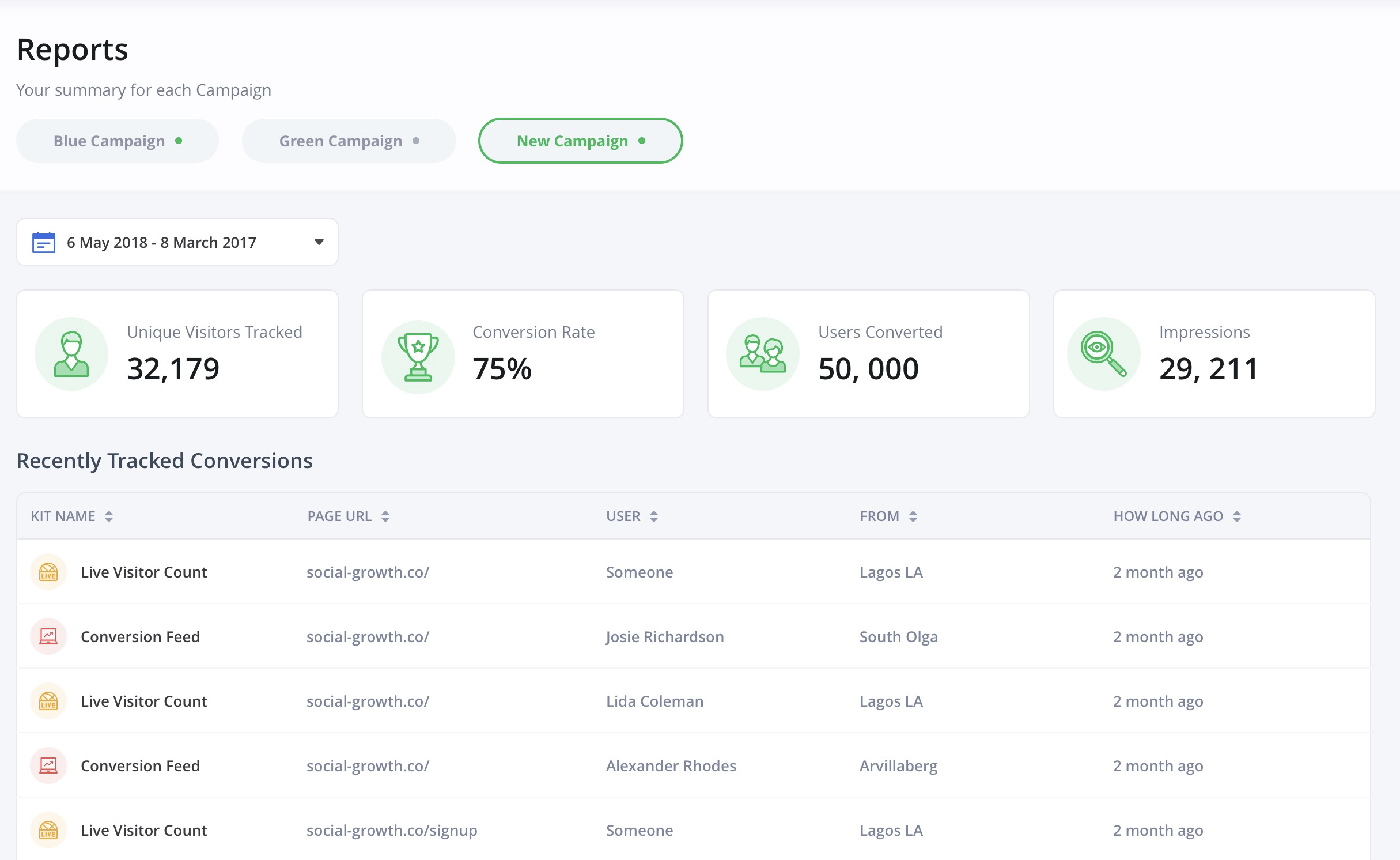Click Alexander Rhodes' Conversion Feed icon
This screenshot has height=860, width=1400.
click(x=48, y=765)
